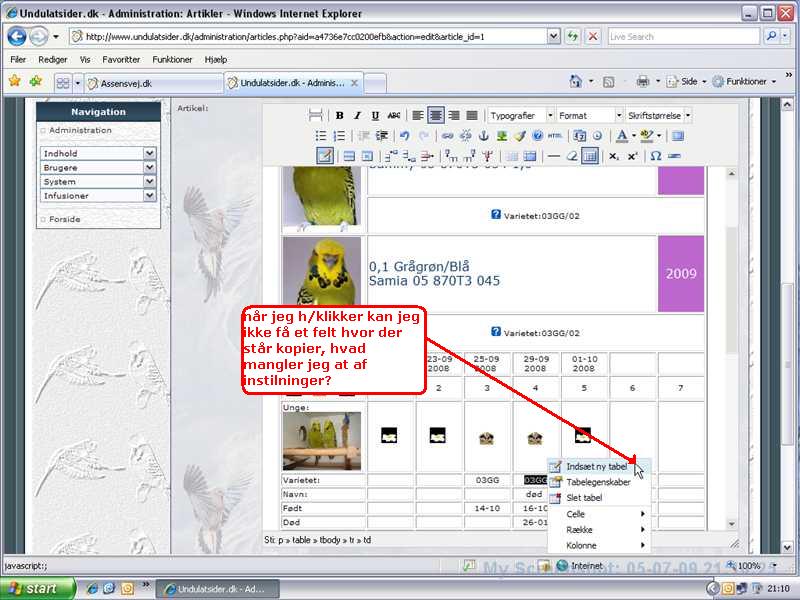Delete the current table row

point(427,156)
